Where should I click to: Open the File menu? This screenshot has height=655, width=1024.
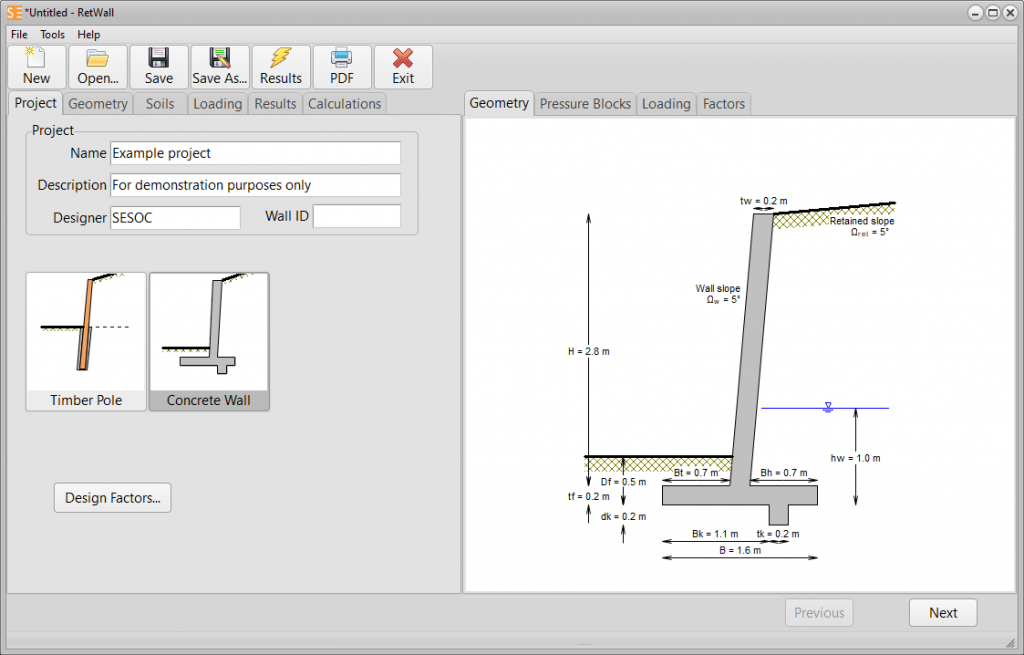pyautogui.click(x=19, y=34)
